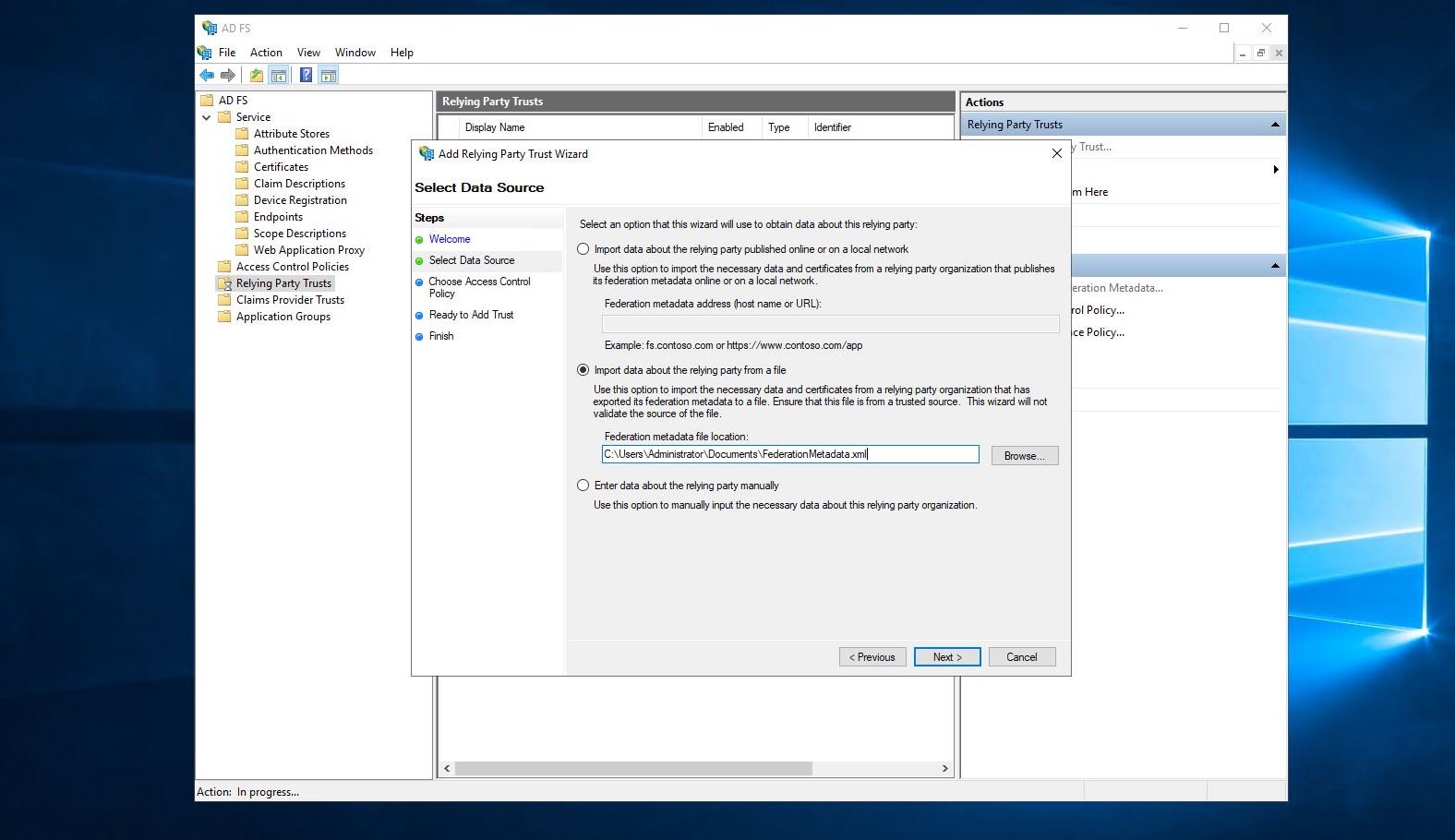Viewport: 1455px width, 840px height.
Task: Click the Relying Party Trusts center pane header
Action: pos(695,102)
